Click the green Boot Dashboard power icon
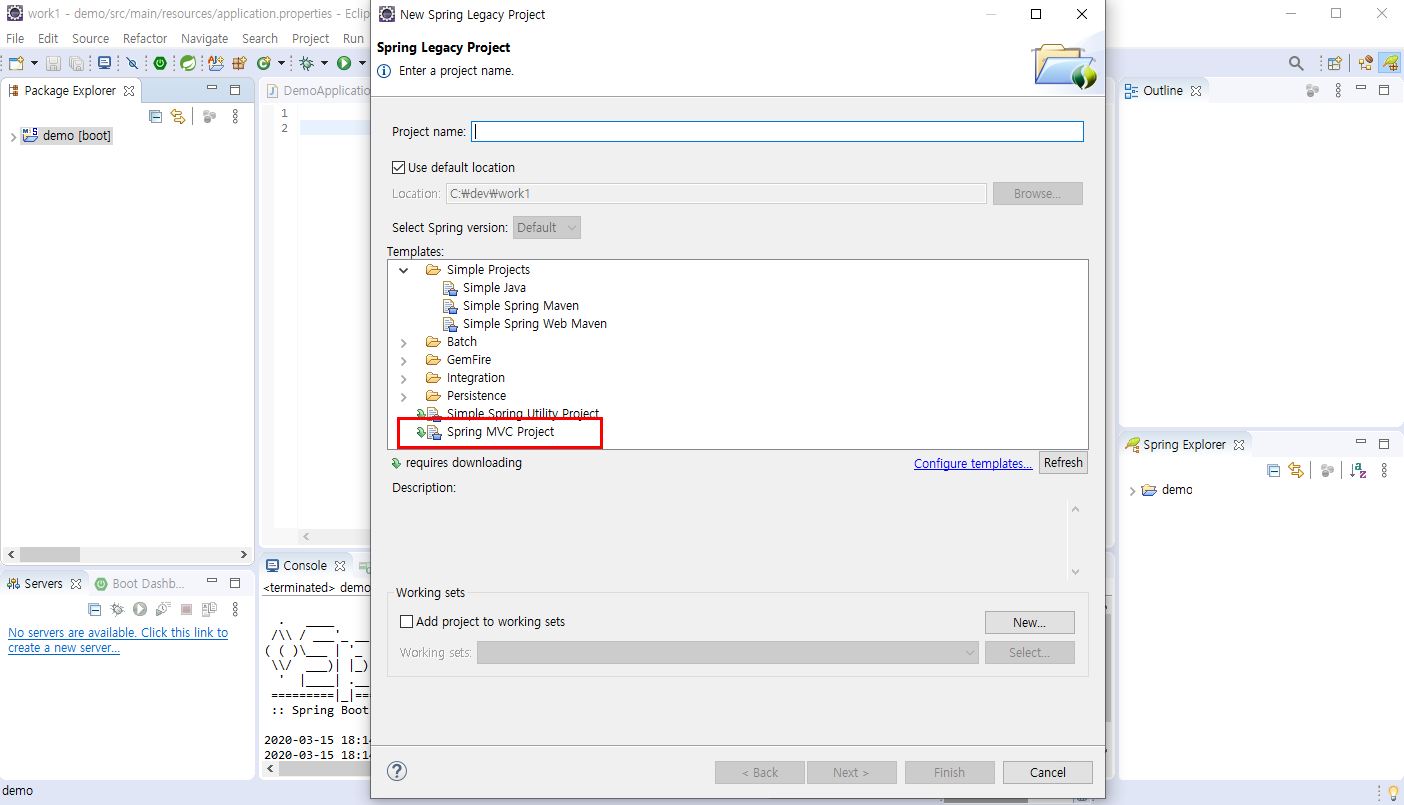Screen dimensions: 1404x805 coord(160,63)
